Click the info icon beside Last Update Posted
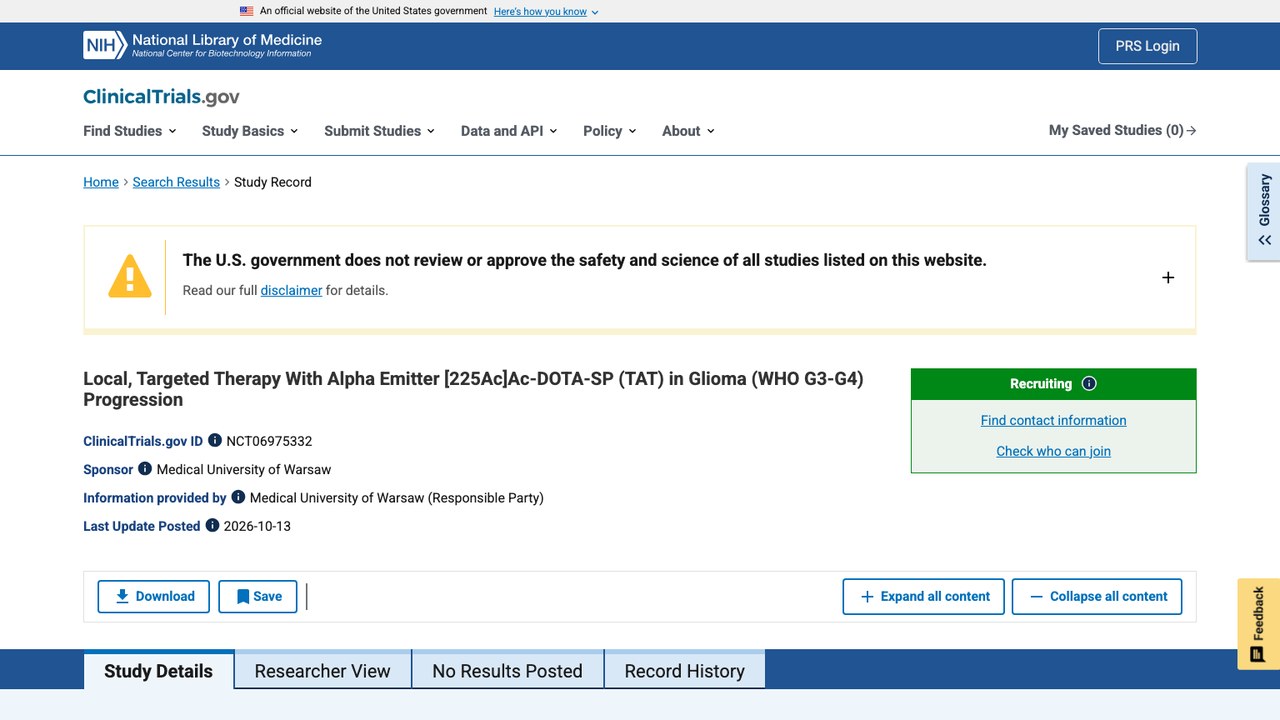The height and width of the screenshot is (720, 1280). point(212,525)
